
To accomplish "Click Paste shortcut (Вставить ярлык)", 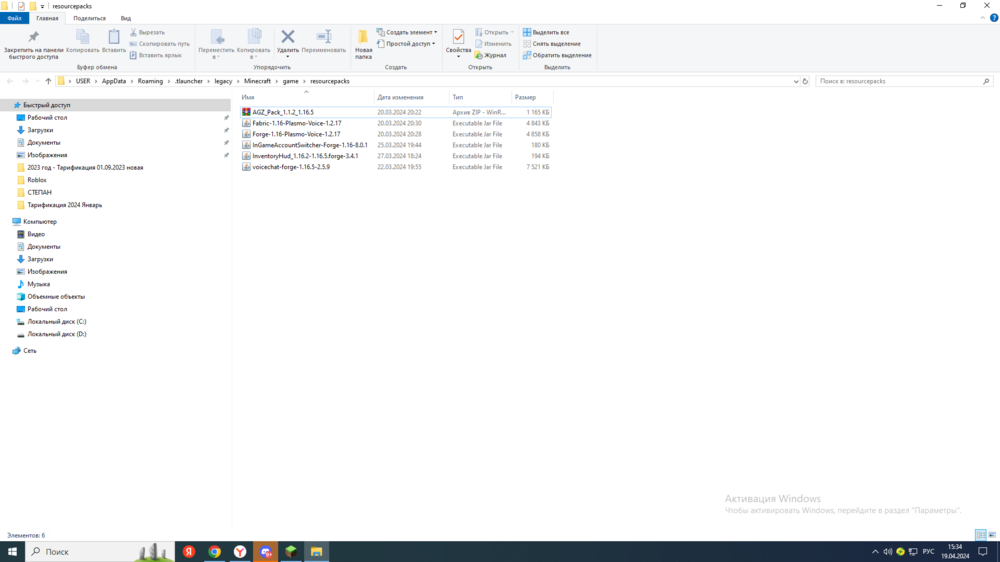I will tap(156, 55).
